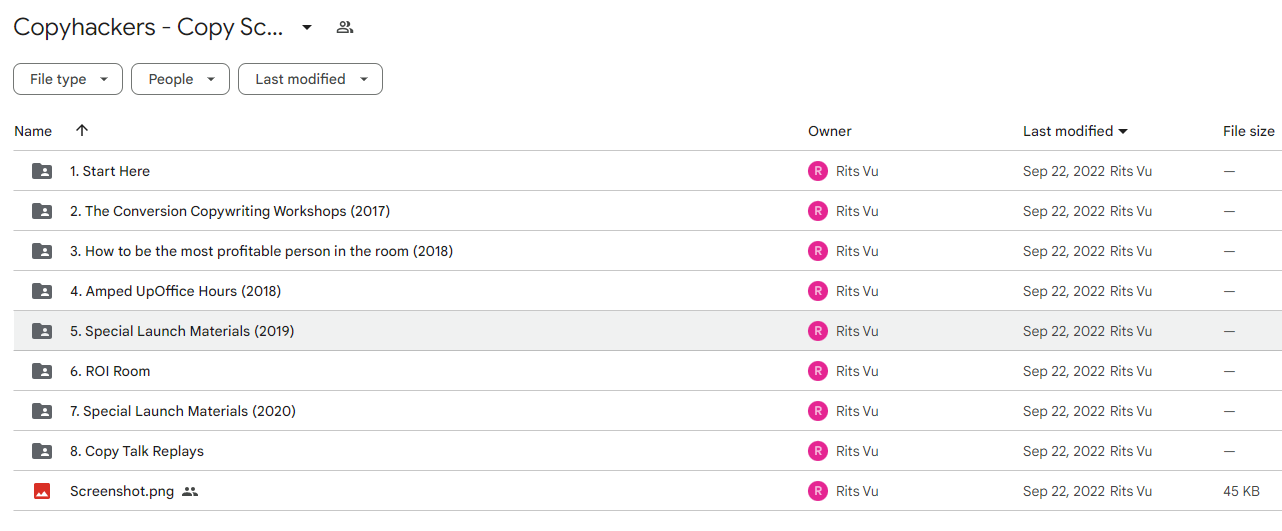Open 2. The Conversion Copywriting Workshops (2017) folder
This screenshot has height=531, width=1282.
pos(230,211)
